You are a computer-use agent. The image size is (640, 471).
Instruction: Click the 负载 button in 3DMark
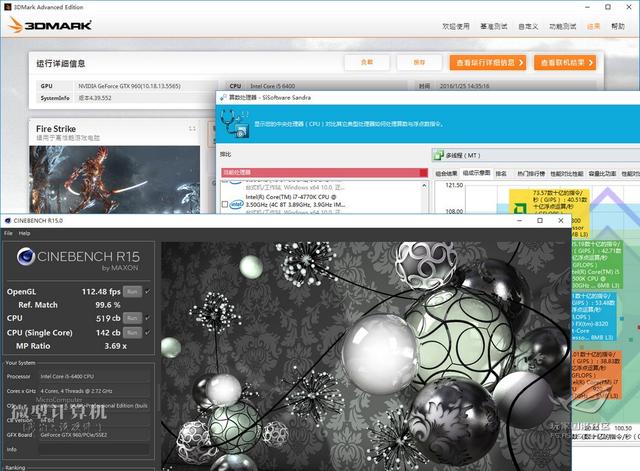tap(367, 62)
